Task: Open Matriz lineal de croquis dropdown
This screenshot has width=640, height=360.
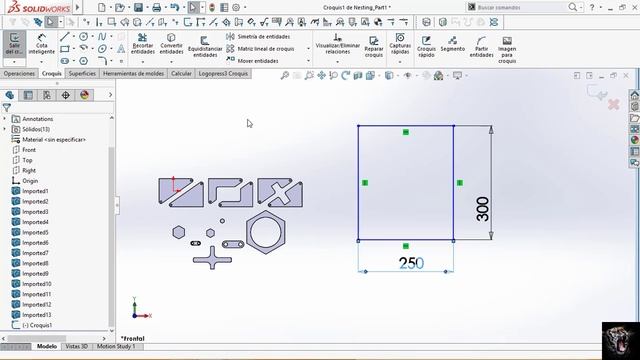Action: pyautogui.click(x=308, y=49)
